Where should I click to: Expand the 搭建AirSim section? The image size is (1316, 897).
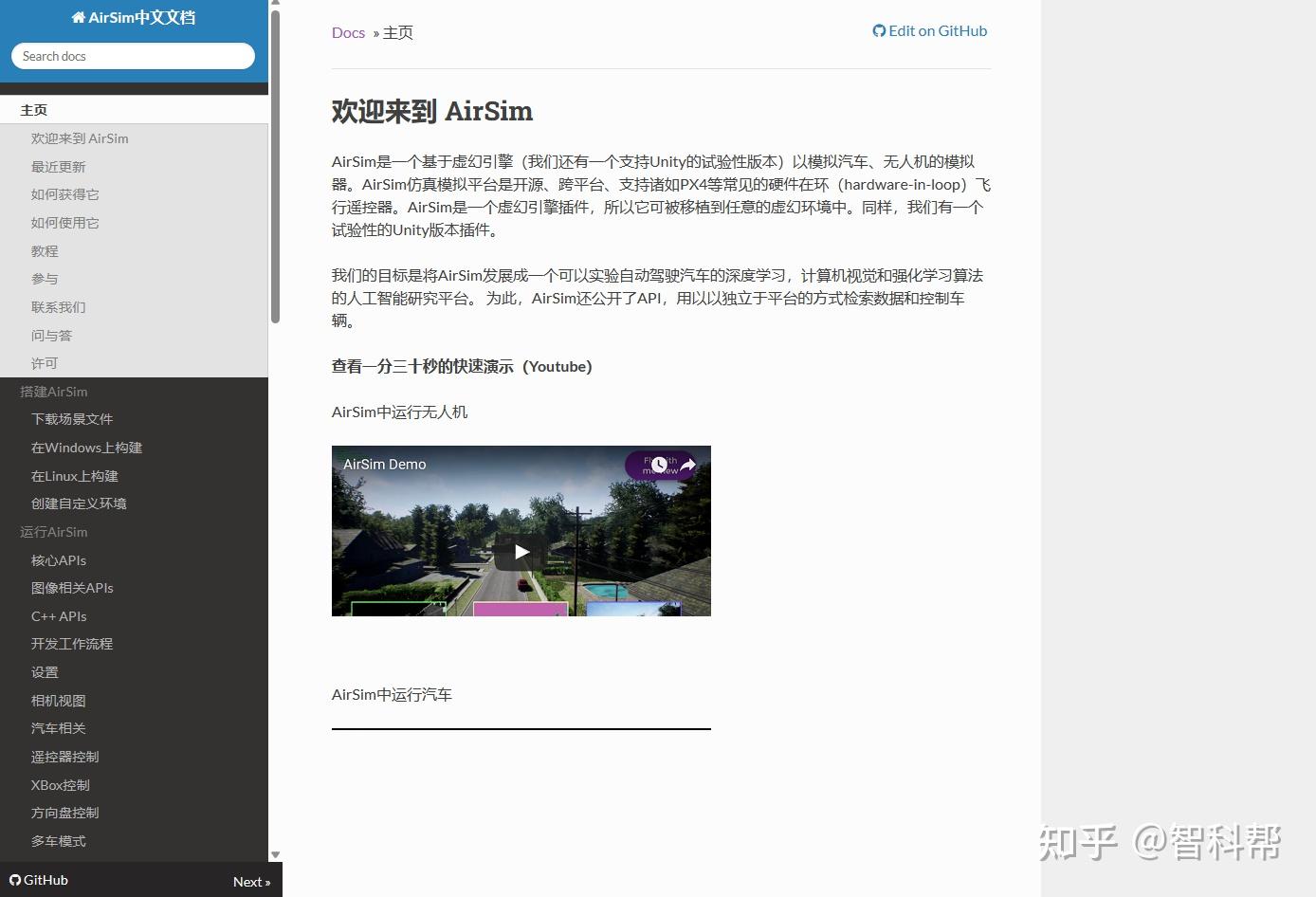53,391
